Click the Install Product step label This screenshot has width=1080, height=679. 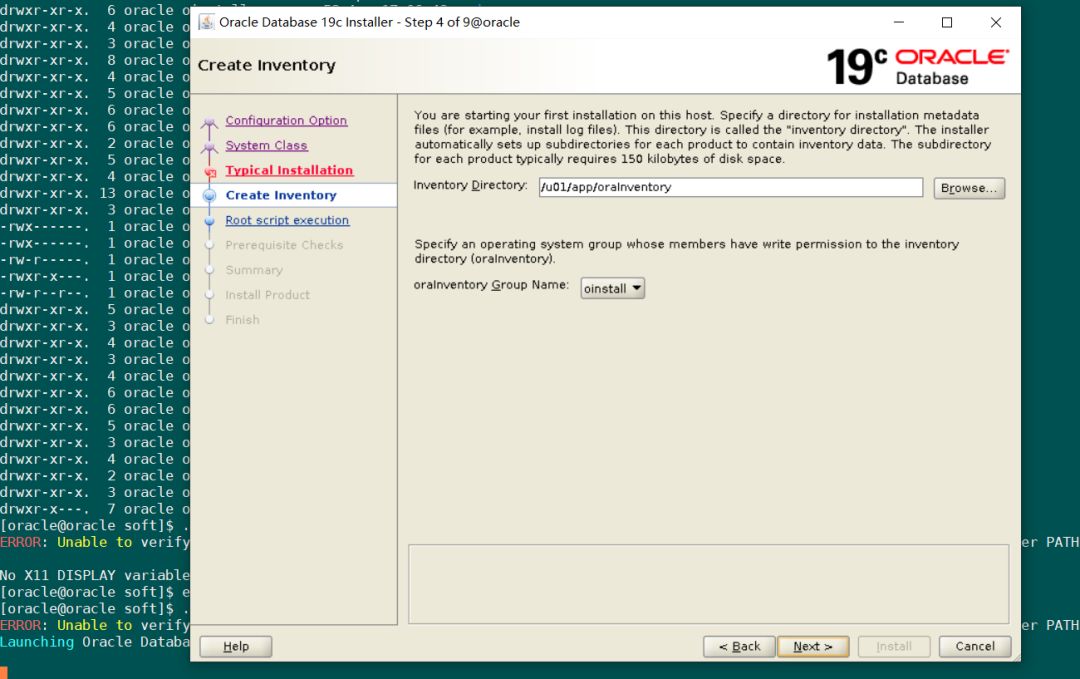267,295
